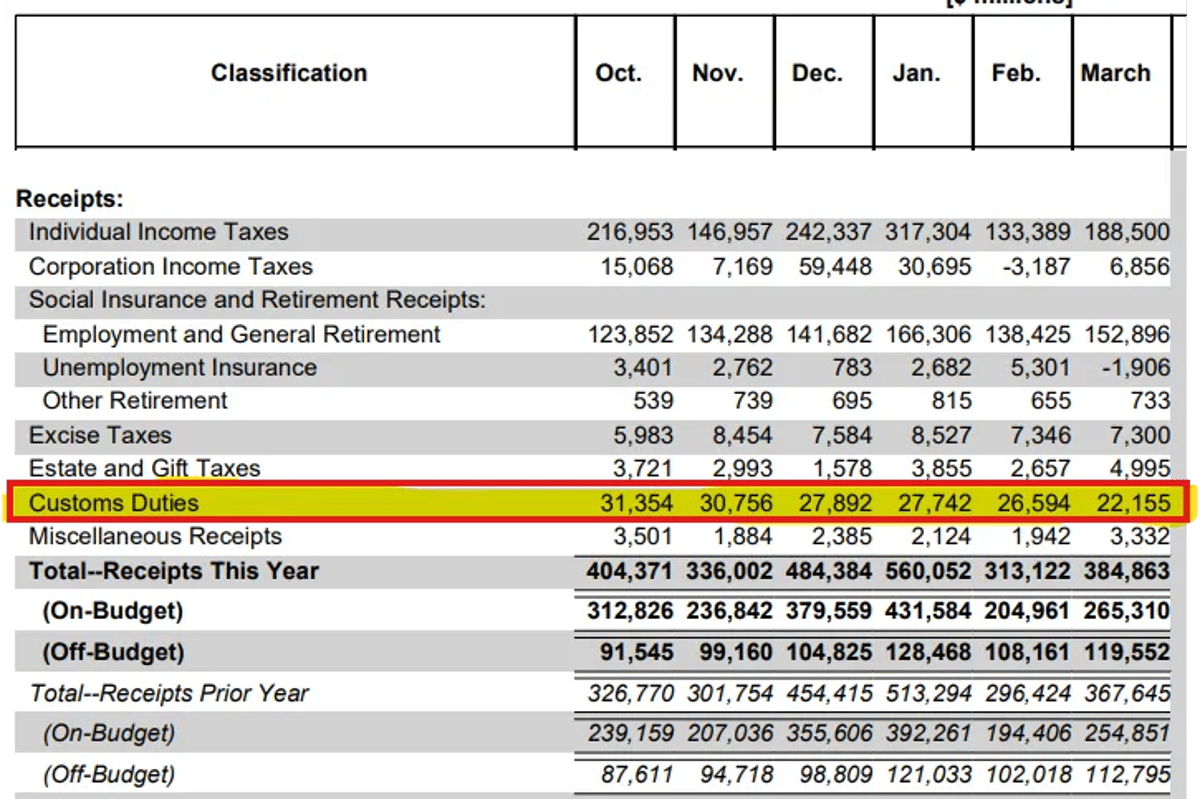The image size is (1200, 799).
Task: Click total receipts January value 560,052
Action: tap(928, 571)
